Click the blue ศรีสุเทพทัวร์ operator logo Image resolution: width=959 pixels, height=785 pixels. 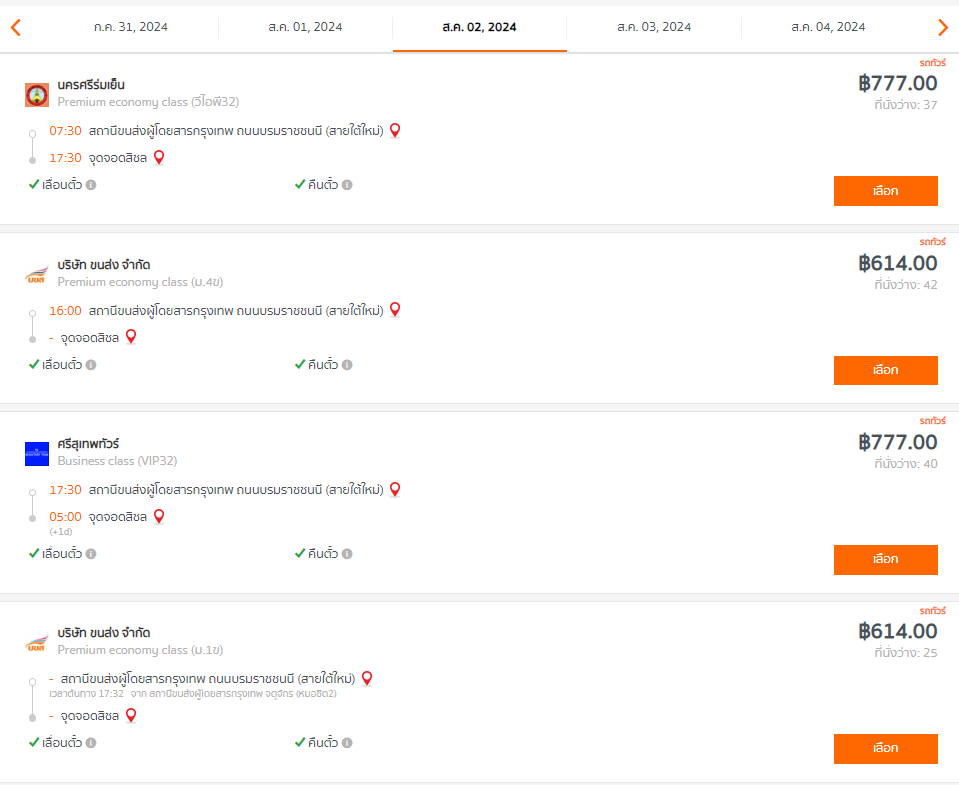point(37,454)
